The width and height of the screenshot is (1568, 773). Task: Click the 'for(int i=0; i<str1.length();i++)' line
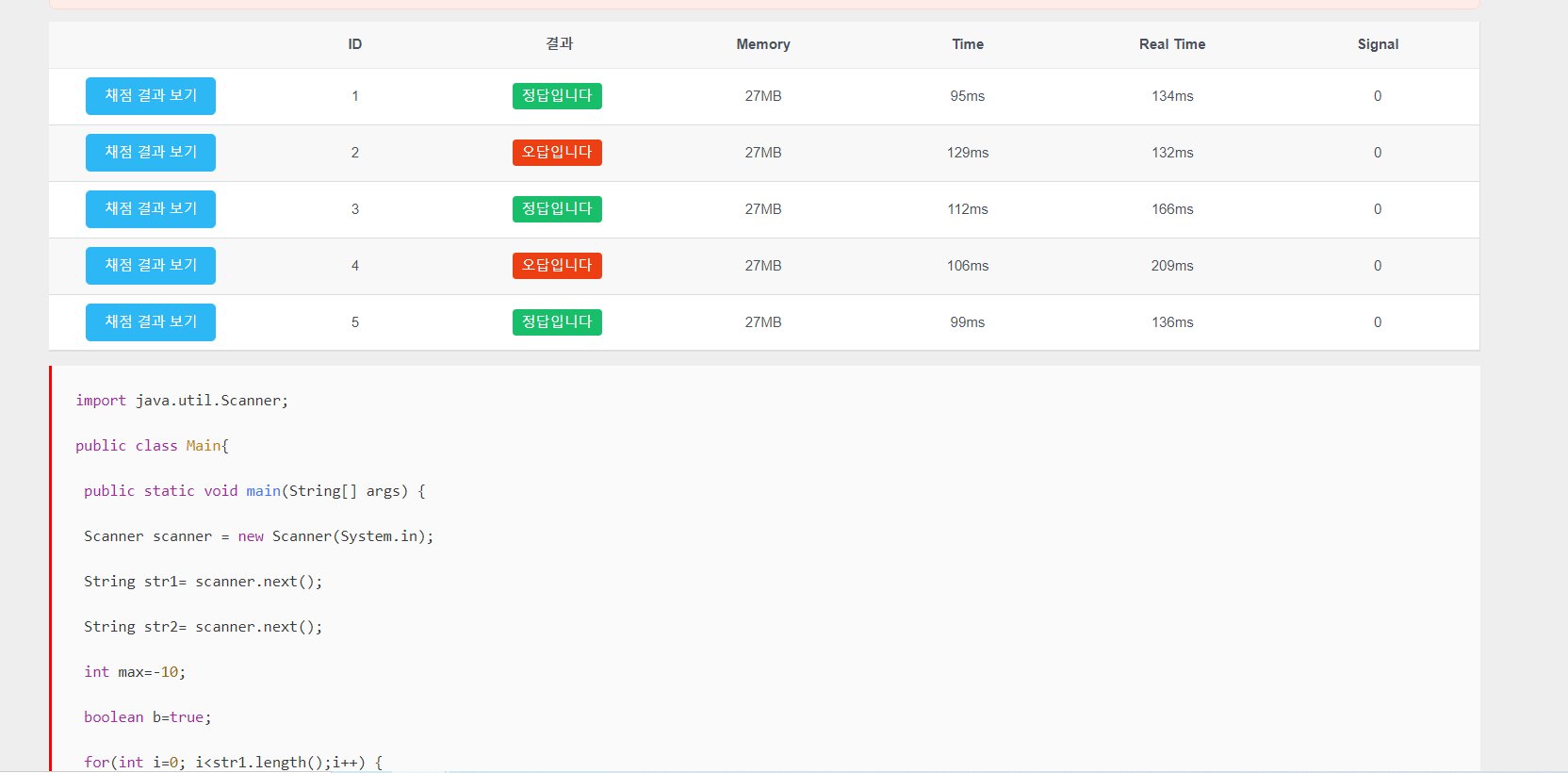(234, 763)
